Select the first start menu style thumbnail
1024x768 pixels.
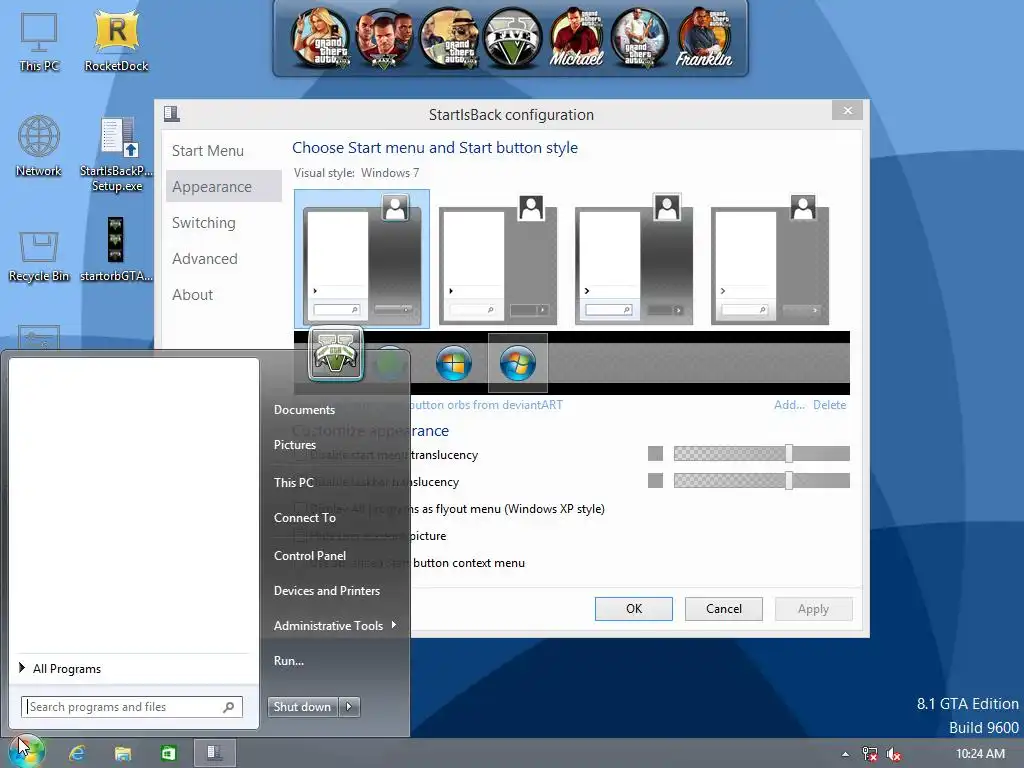(x=362, y=259)
